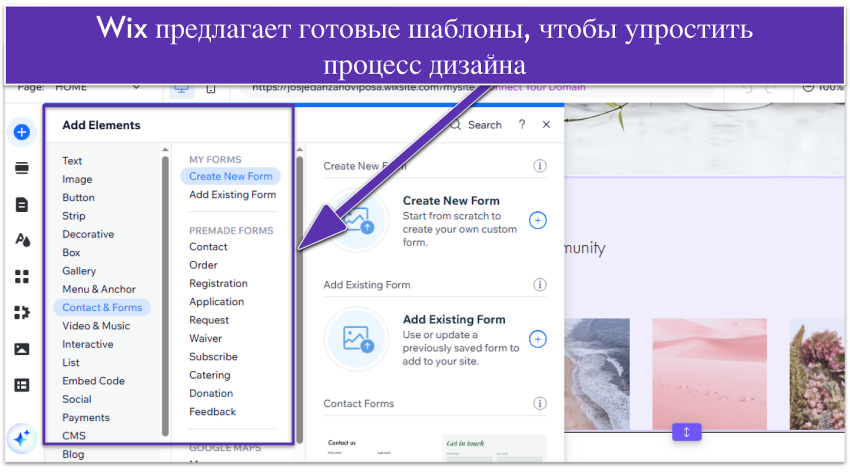Image resolution: width=850 pixels, height=472 pixels.
Task: Open the Page HOME dropdown
Action: [79, 87]
